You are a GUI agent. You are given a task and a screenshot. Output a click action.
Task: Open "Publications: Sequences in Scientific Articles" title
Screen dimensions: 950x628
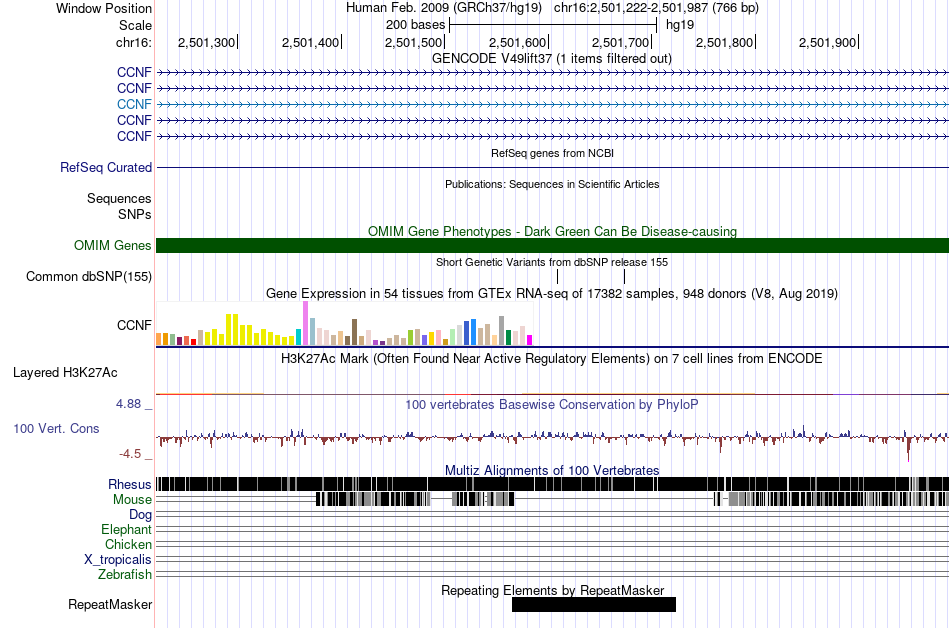(x=552, y=184)
